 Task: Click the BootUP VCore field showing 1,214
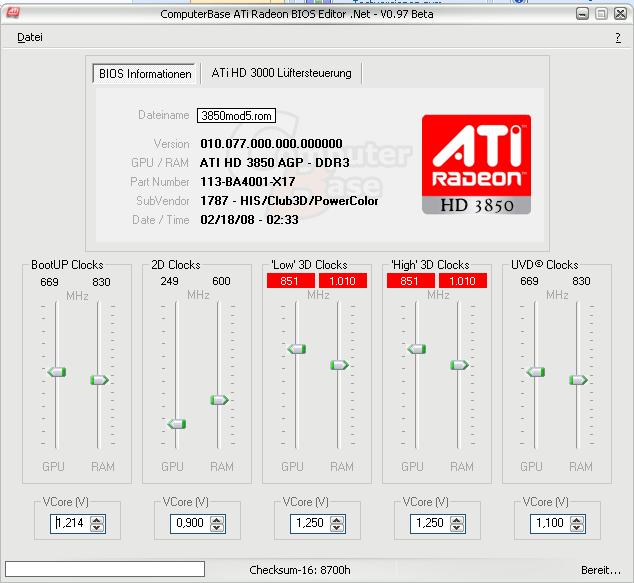[71, 524]
